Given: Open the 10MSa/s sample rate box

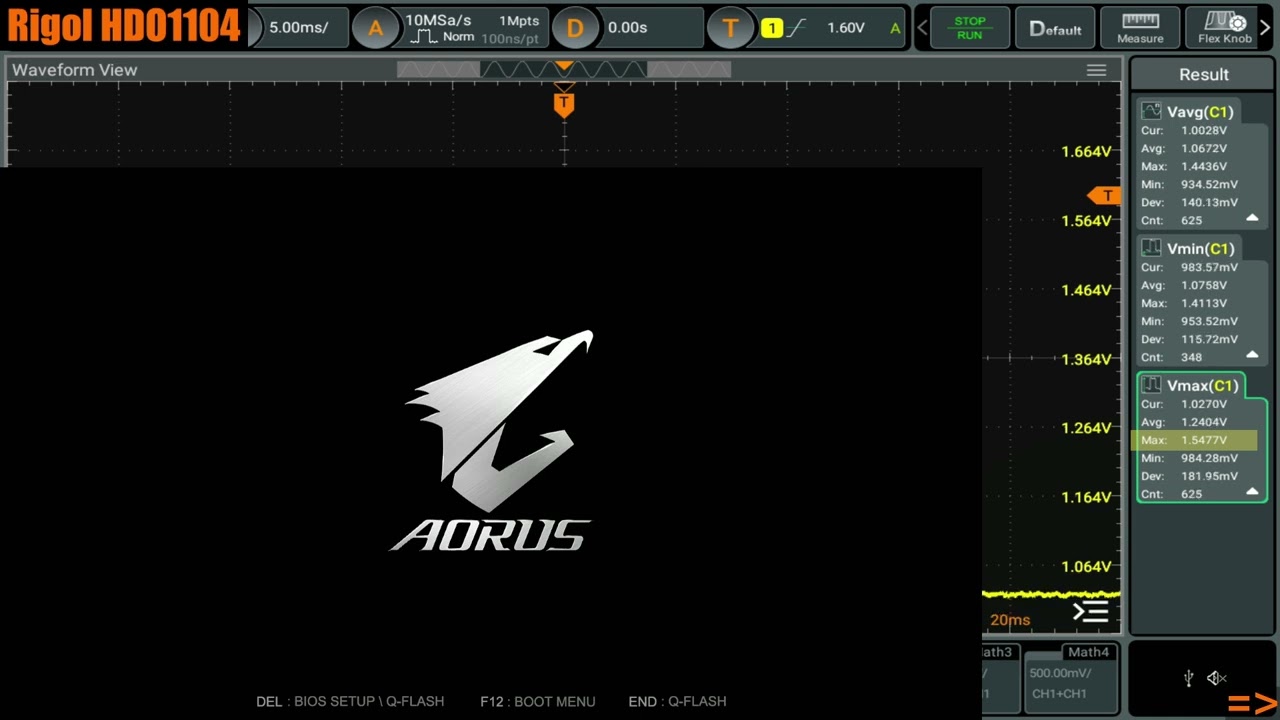Looking at the screenshot, I should click(476, 28).
